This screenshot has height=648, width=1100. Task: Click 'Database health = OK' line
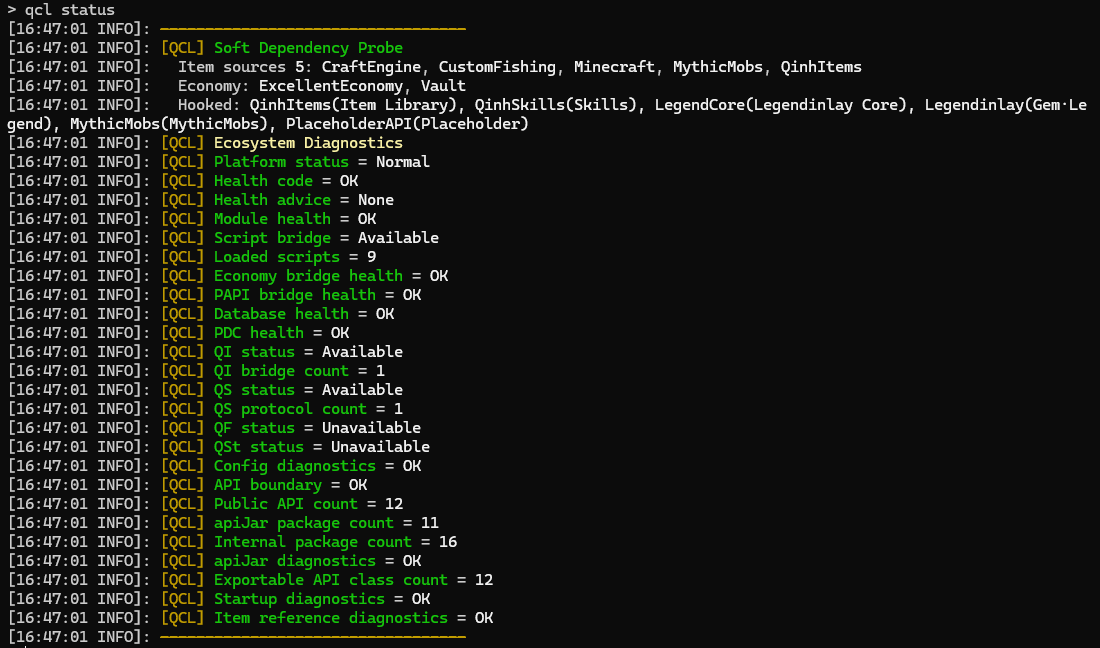[x=304, y=313]
